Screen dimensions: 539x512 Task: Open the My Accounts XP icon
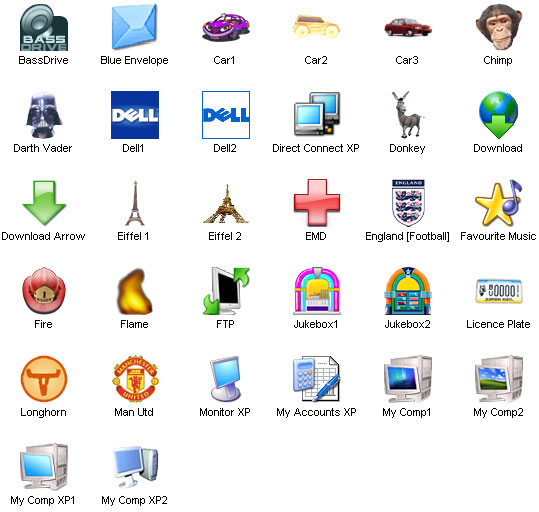[317, 379]
